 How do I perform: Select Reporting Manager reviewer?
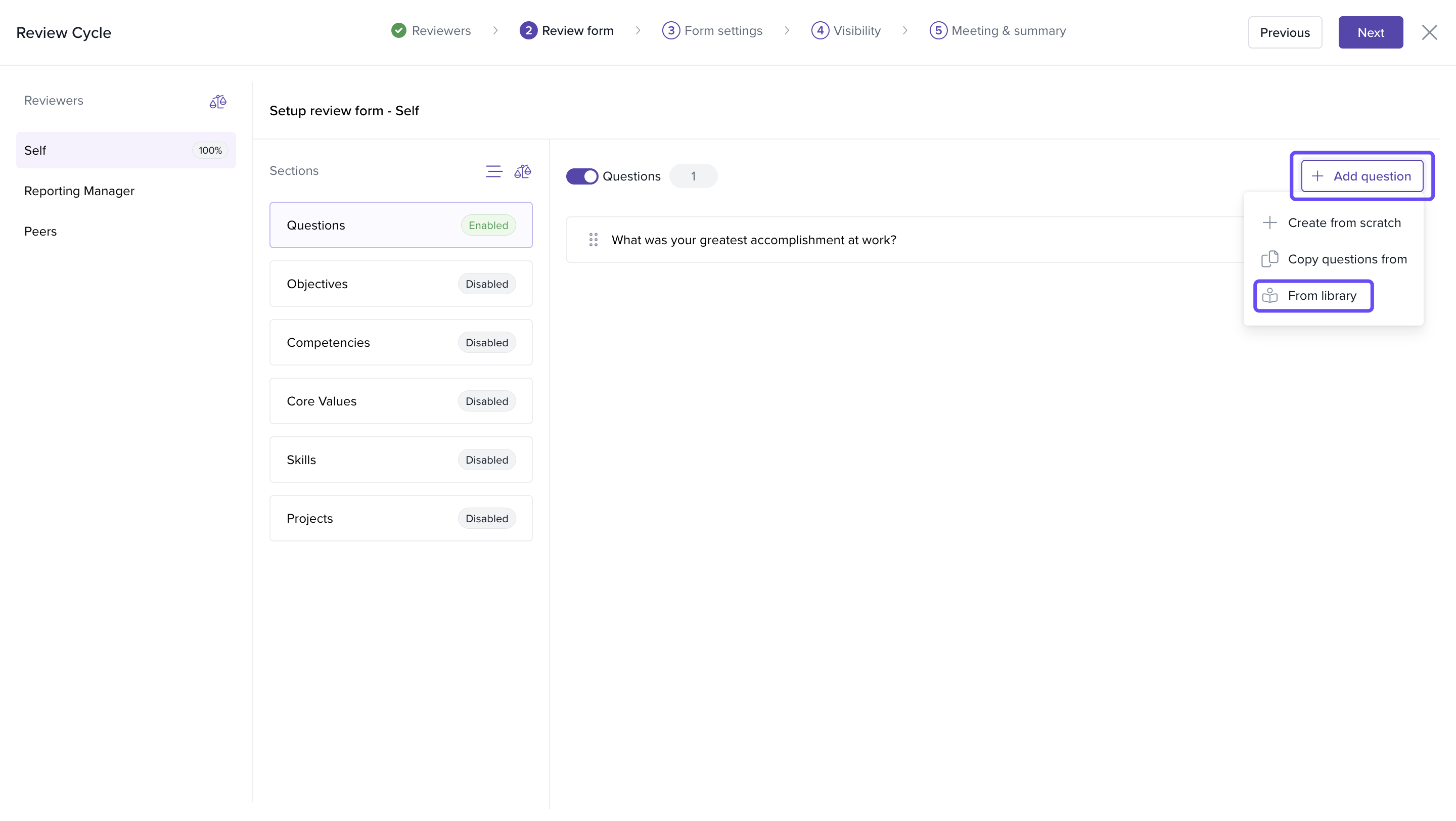(x=79, y=191)
